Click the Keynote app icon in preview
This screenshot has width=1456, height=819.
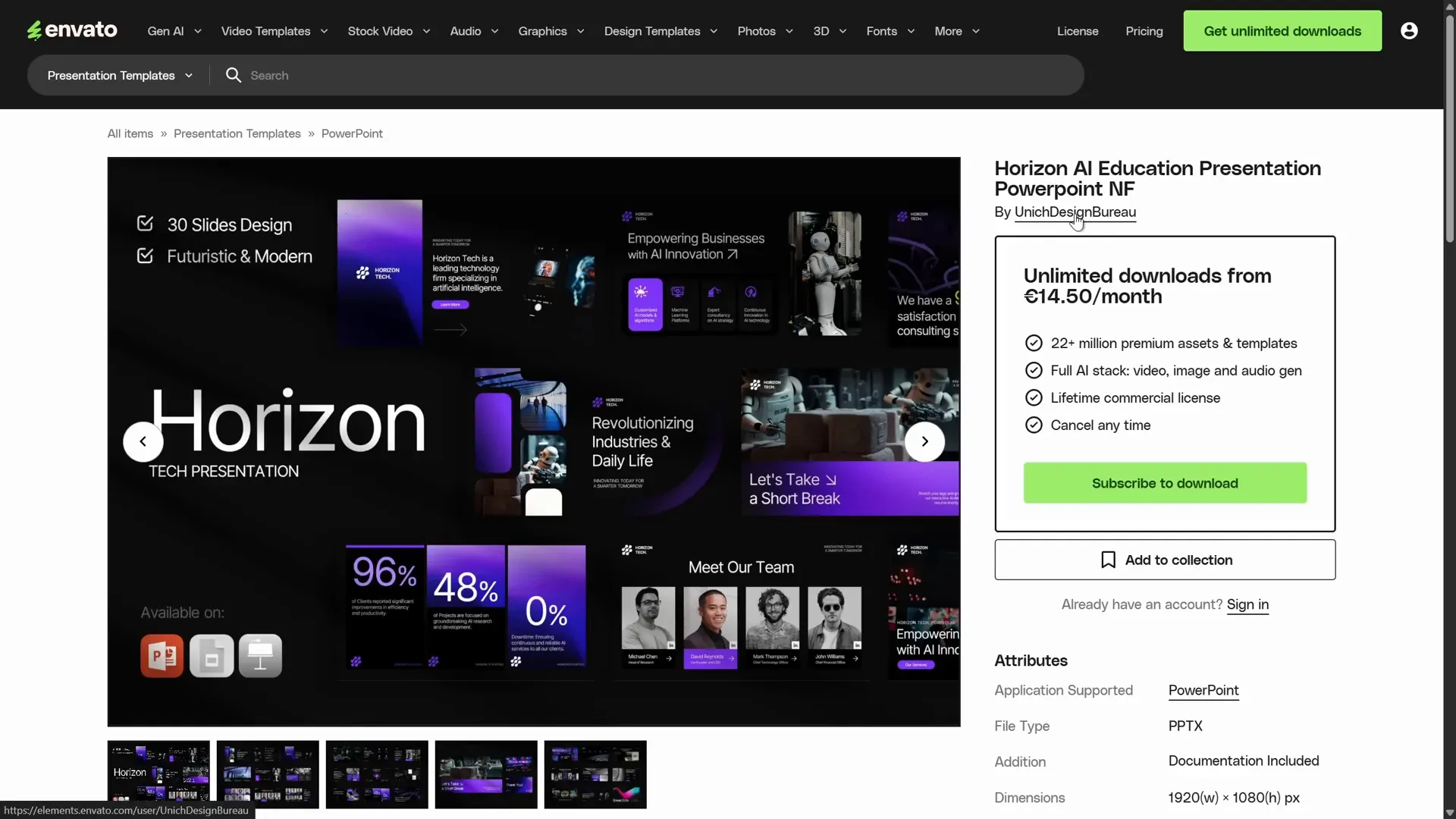tap(260, 655)
